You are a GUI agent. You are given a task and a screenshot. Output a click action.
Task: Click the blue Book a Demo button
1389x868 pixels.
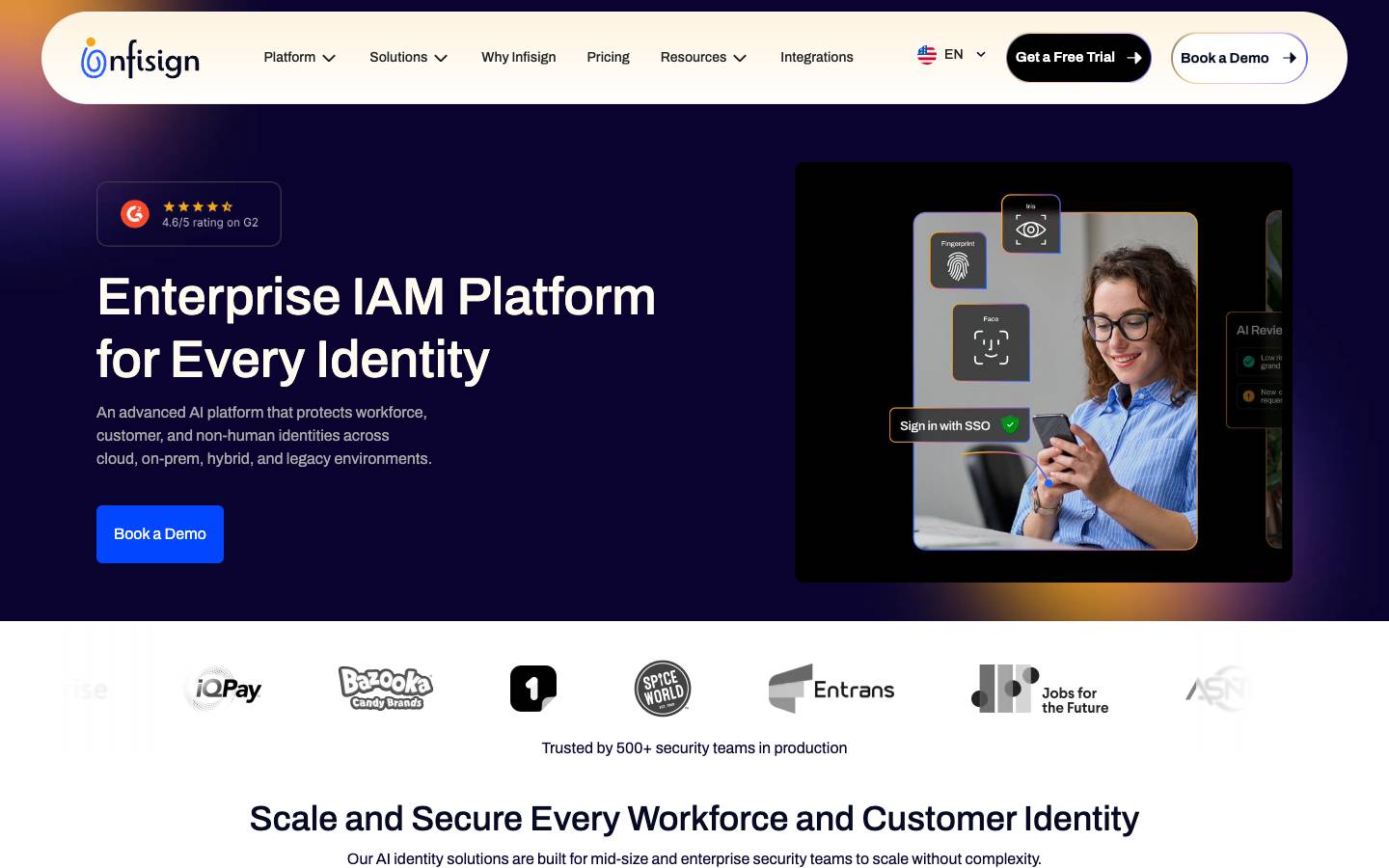(x=160, y=534)
